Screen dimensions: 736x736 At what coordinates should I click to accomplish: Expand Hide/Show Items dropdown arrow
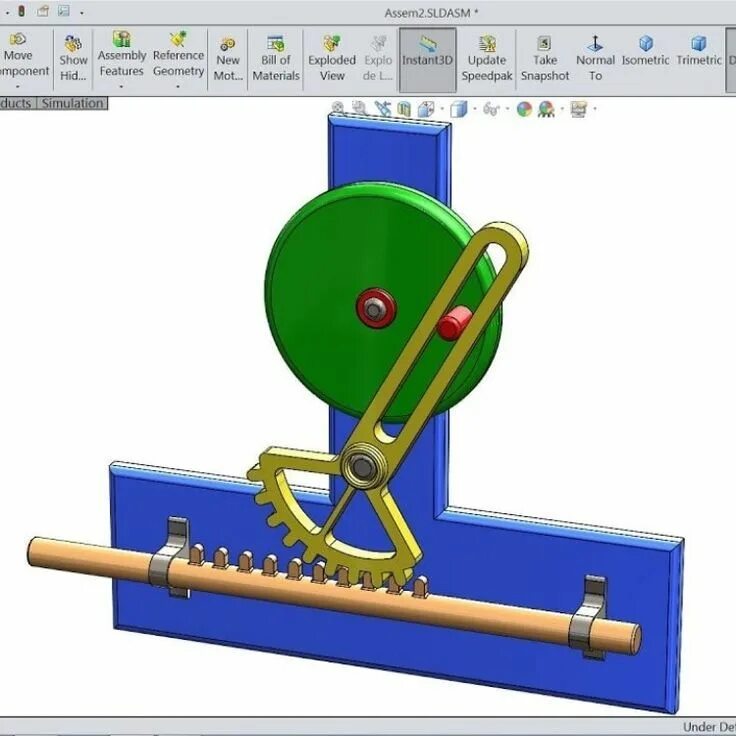pyautogui.click(x=507, y=109)
